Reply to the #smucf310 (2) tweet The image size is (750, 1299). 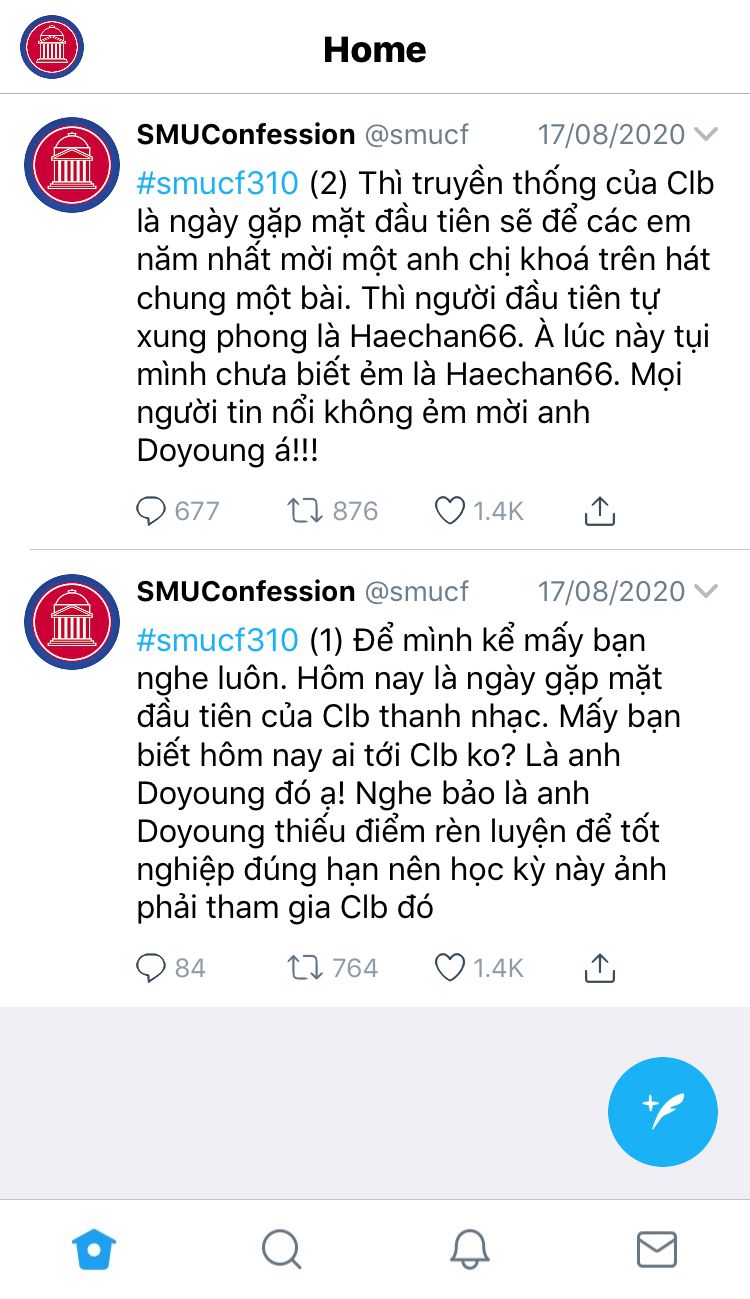tap(150, 511)
